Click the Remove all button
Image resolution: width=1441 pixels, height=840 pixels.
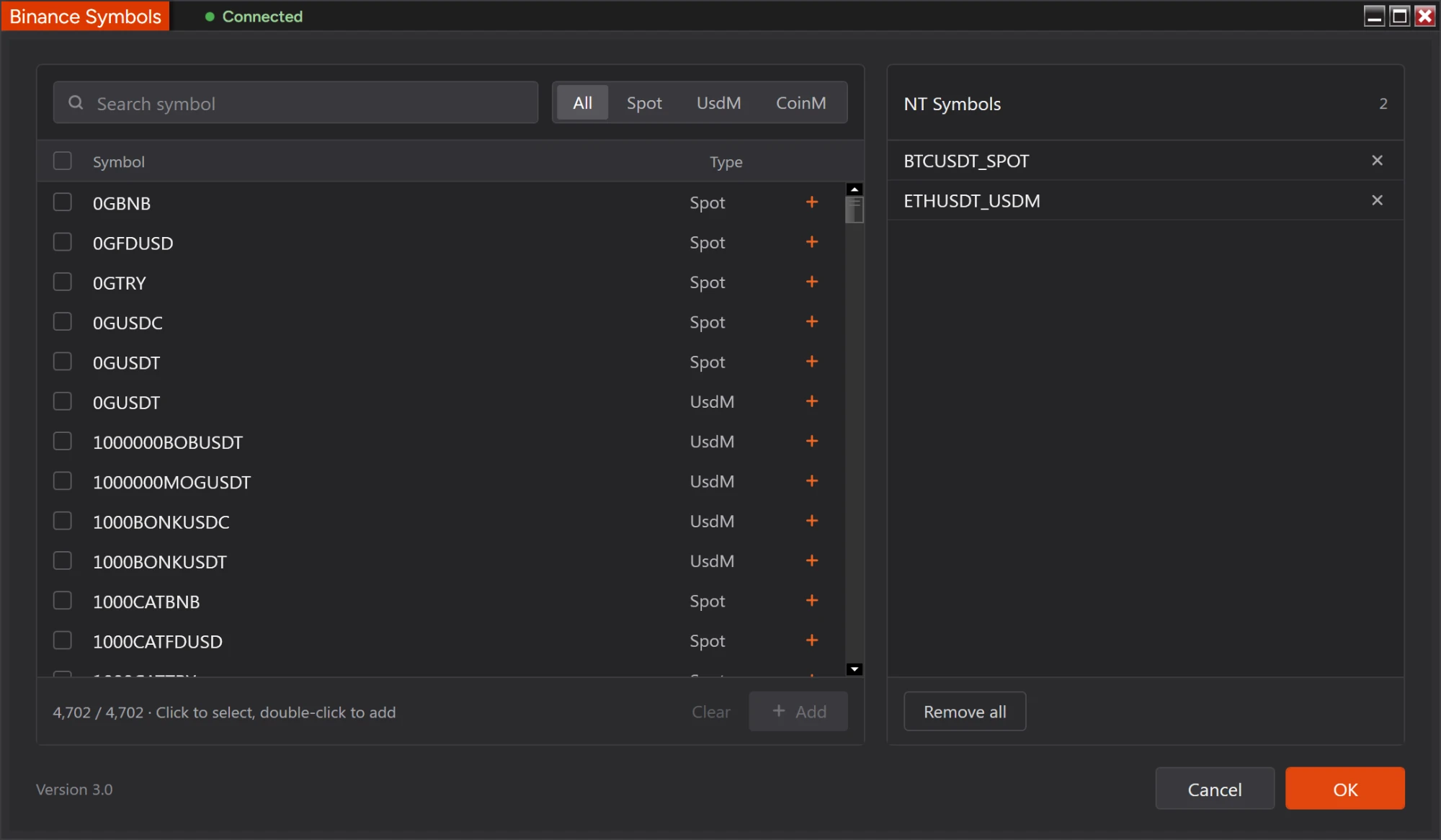coord(965,712)
